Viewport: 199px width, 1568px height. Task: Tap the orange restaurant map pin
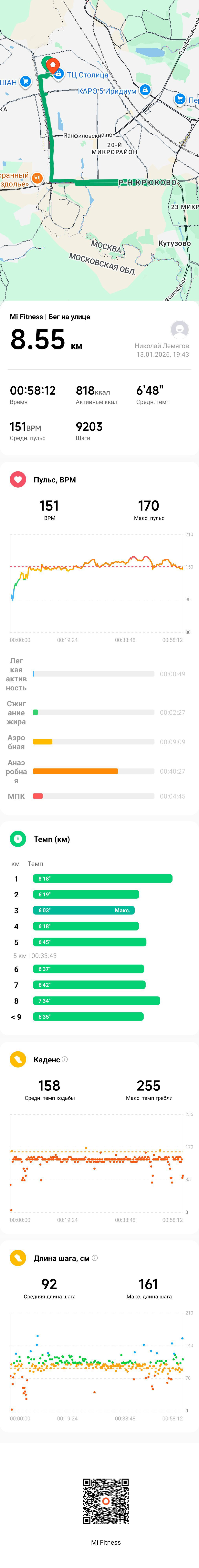point(37,178)
